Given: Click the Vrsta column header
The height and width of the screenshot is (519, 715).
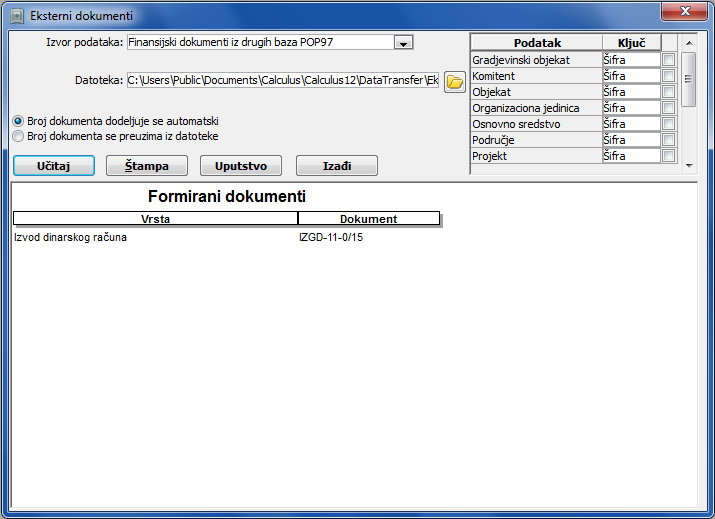Looking at the screenshot, I should [155, 219].
